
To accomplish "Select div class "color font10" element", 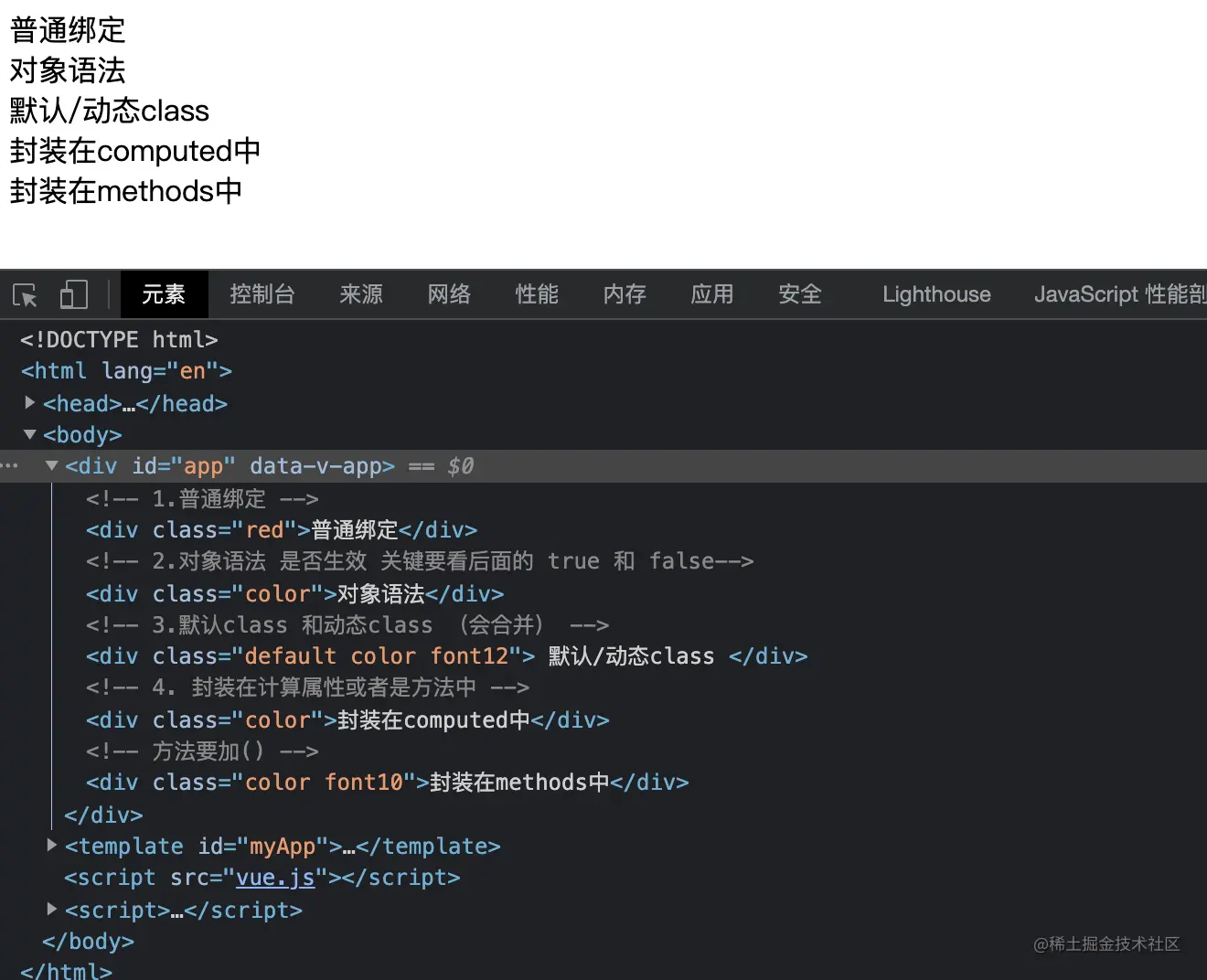I will pyautogui.click(x=387, y=783).
